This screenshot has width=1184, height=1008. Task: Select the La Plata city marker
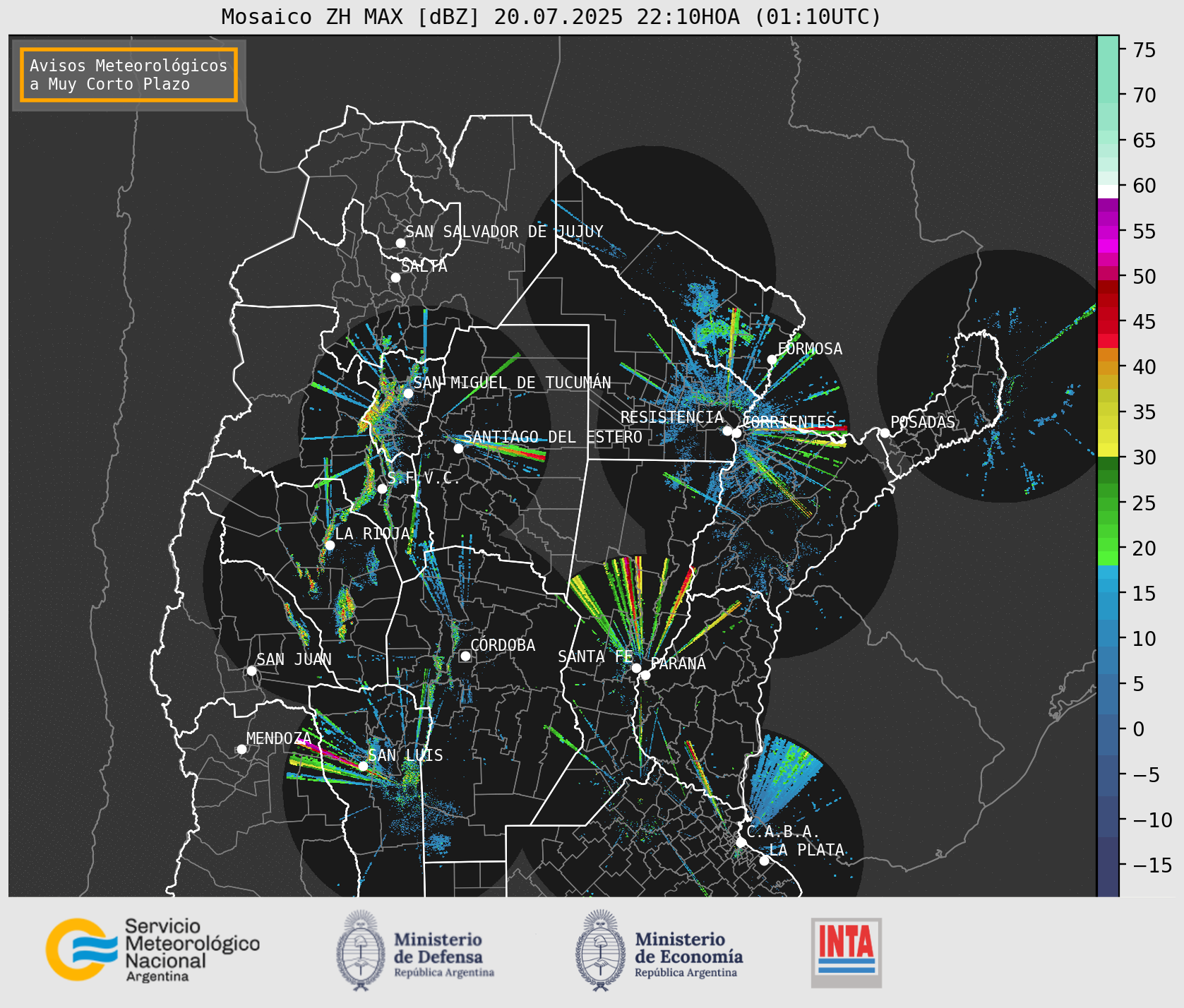tap(764, 860)
